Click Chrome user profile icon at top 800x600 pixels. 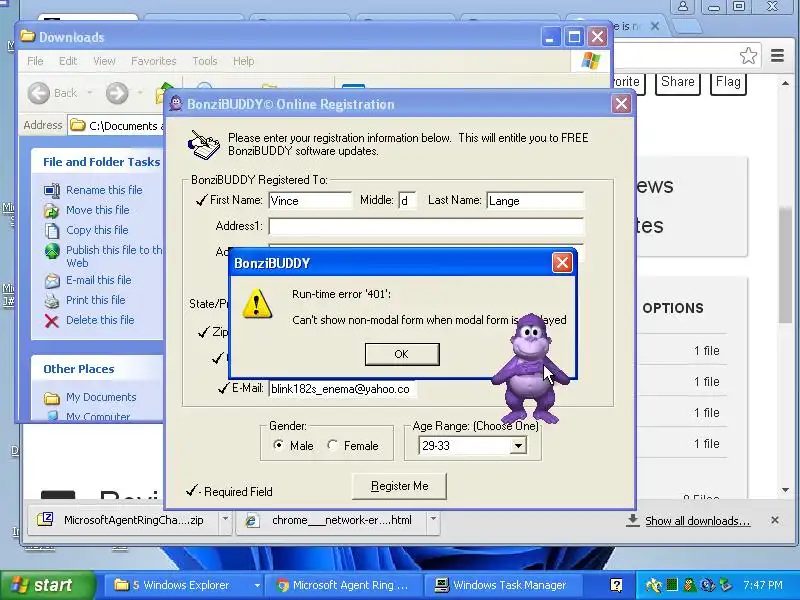coord(683,6)
